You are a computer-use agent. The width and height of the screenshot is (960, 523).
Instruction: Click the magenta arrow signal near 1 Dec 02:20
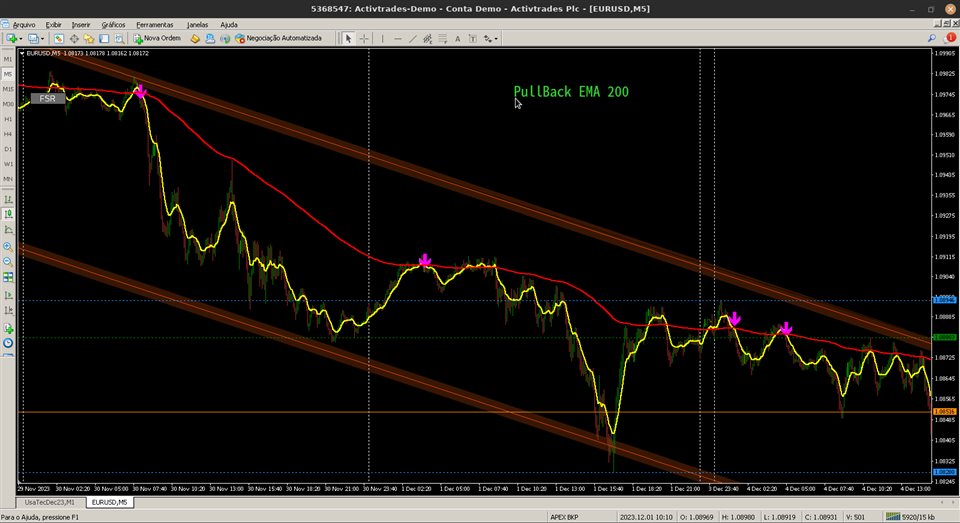tap(424, 260)
